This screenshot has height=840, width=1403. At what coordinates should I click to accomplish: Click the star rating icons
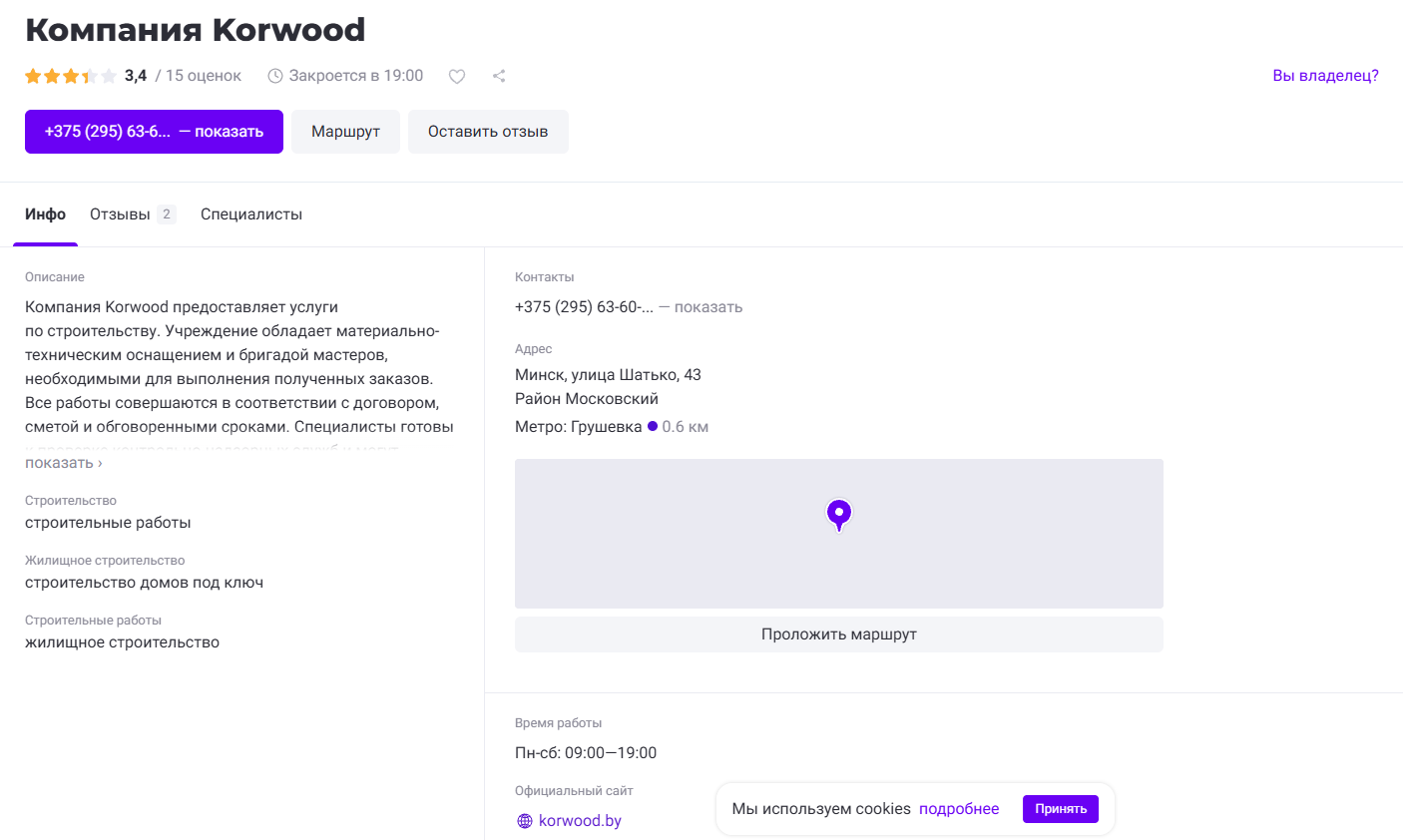71,76
